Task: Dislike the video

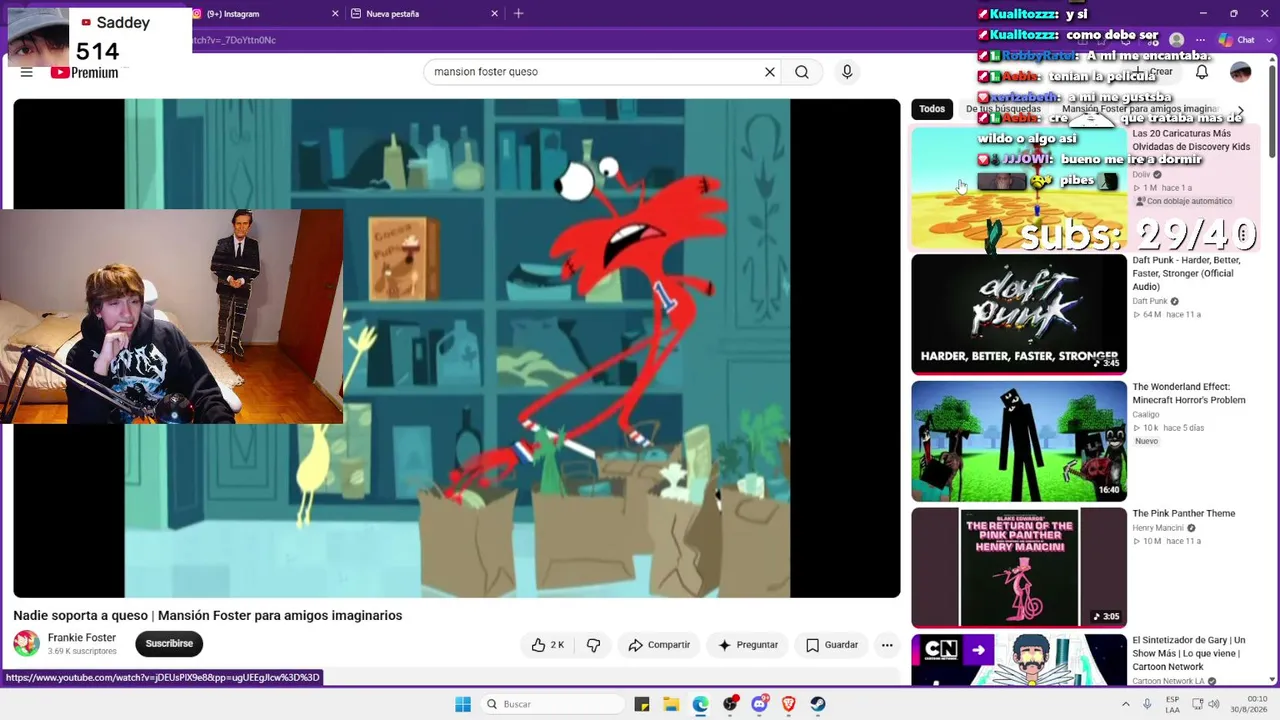Action: [x=593, y=645]
